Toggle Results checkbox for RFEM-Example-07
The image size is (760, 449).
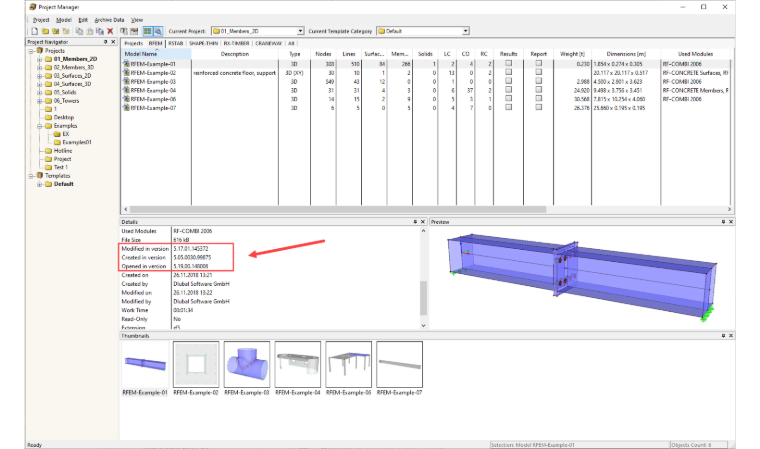(508, 107)
